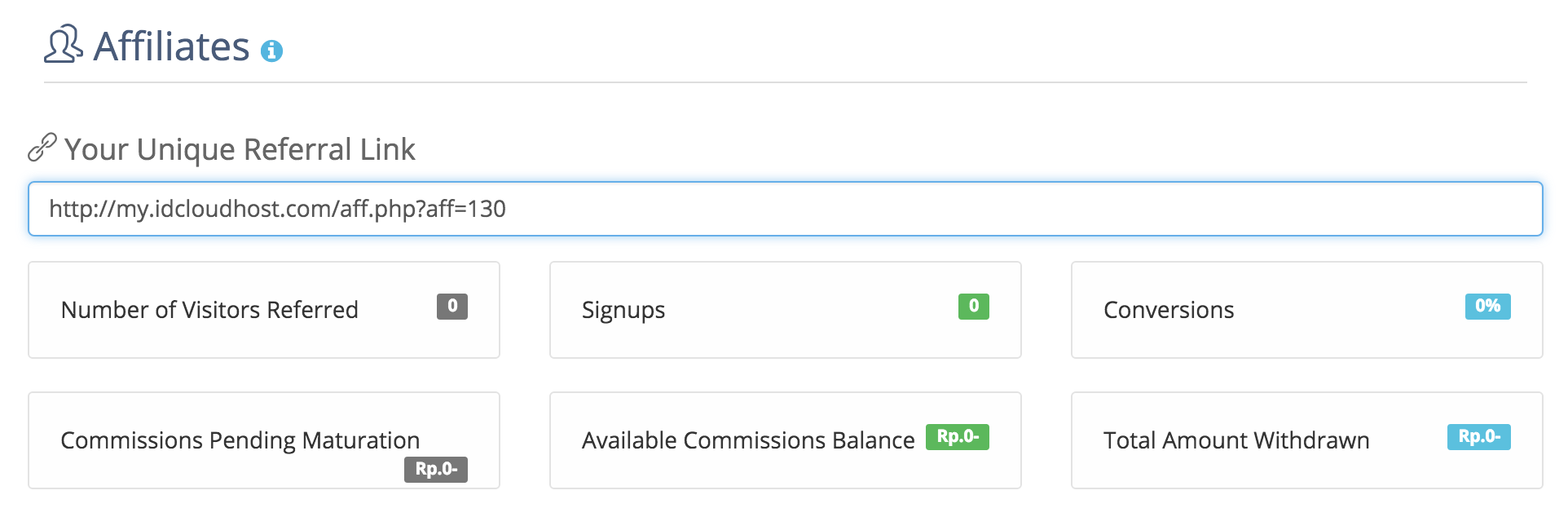The width and height of the screenshot is (1568, 517).
Task: Click the gray 0 badge for Visitors Referred
Action: pyautogui.click(x=451, y=306)
